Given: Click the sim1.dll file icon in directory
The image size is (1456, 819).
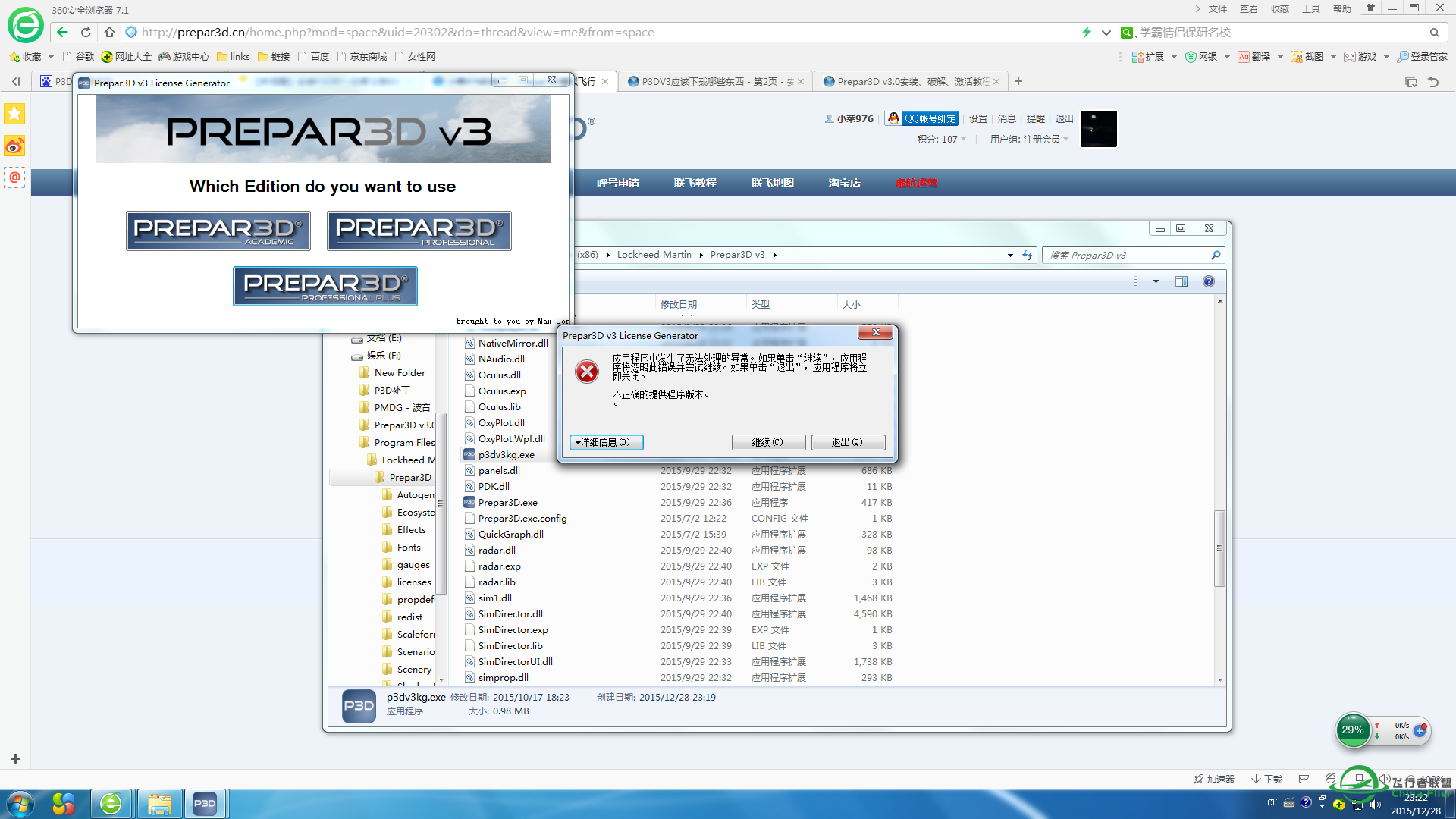Looking at the screenshot, I should 469,597.
